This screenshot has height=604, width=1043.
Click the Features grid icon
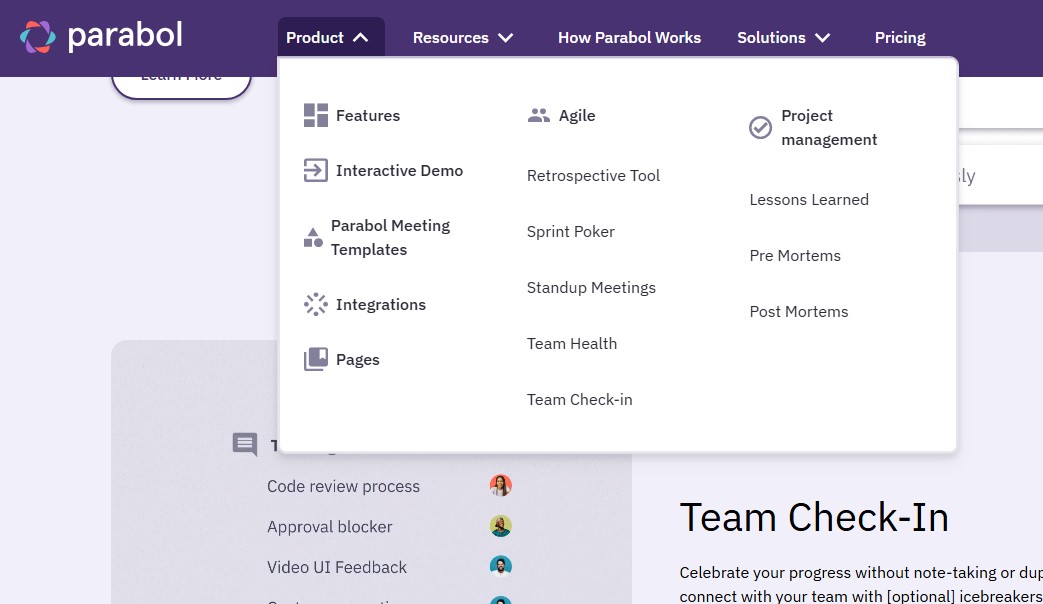point(315,115)
